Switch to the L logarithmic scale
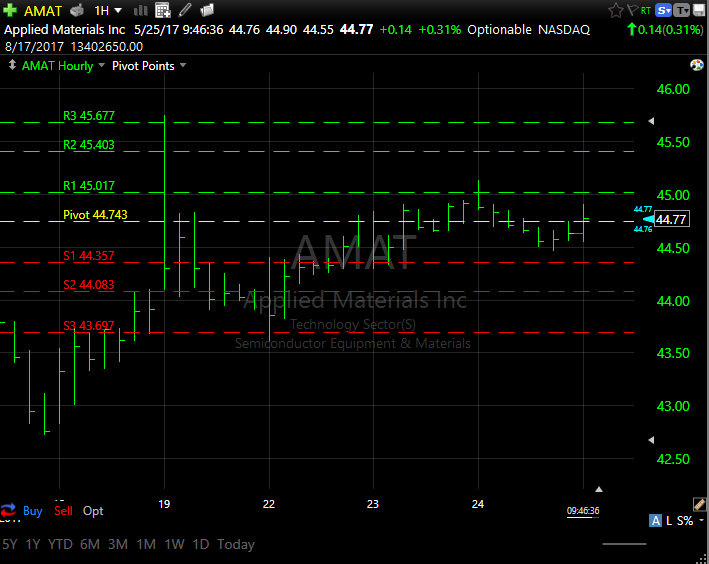This screenshot has width=709, height=564. click(669, 521)
